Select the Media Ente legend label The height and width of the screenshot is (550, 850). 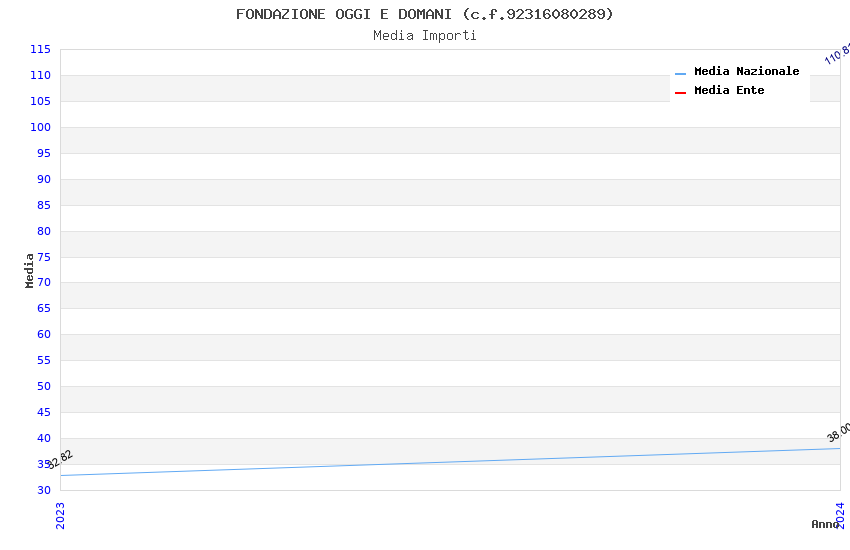(729, 90)
